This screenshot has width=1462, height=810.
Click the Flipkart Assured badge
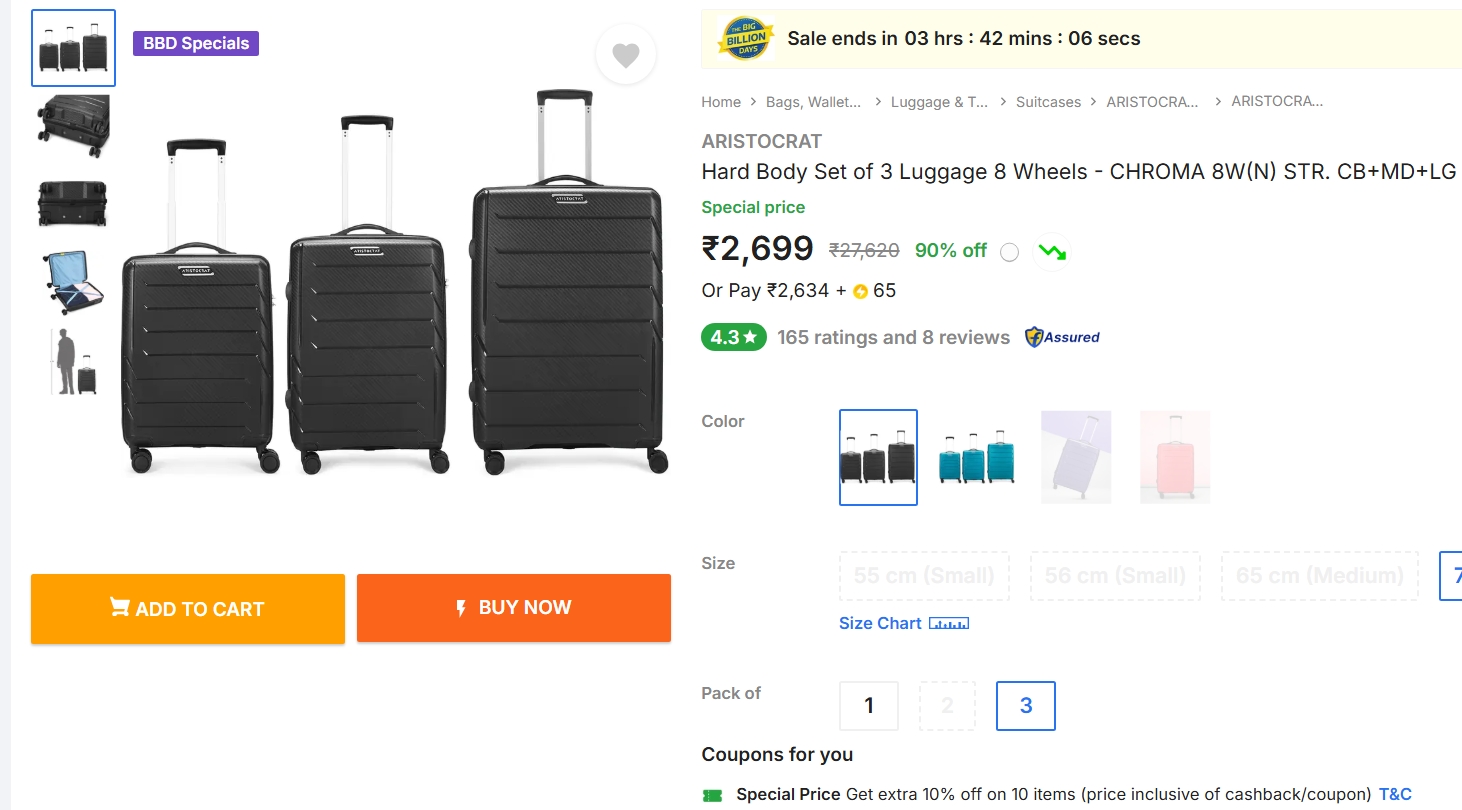pyautogui.click(x=1062, y=337)
